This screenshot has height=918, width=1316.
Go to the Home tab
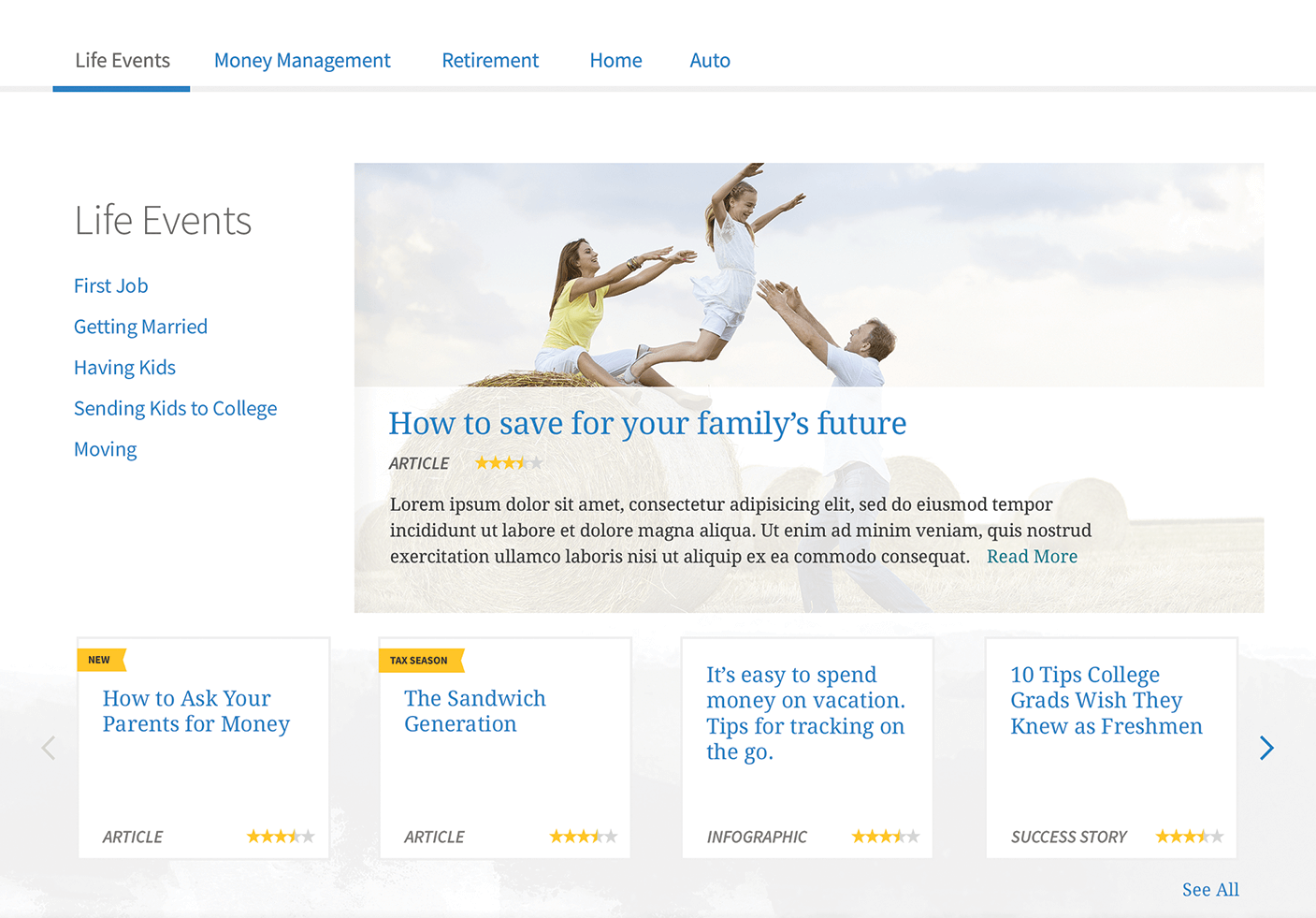click(615, 61)
